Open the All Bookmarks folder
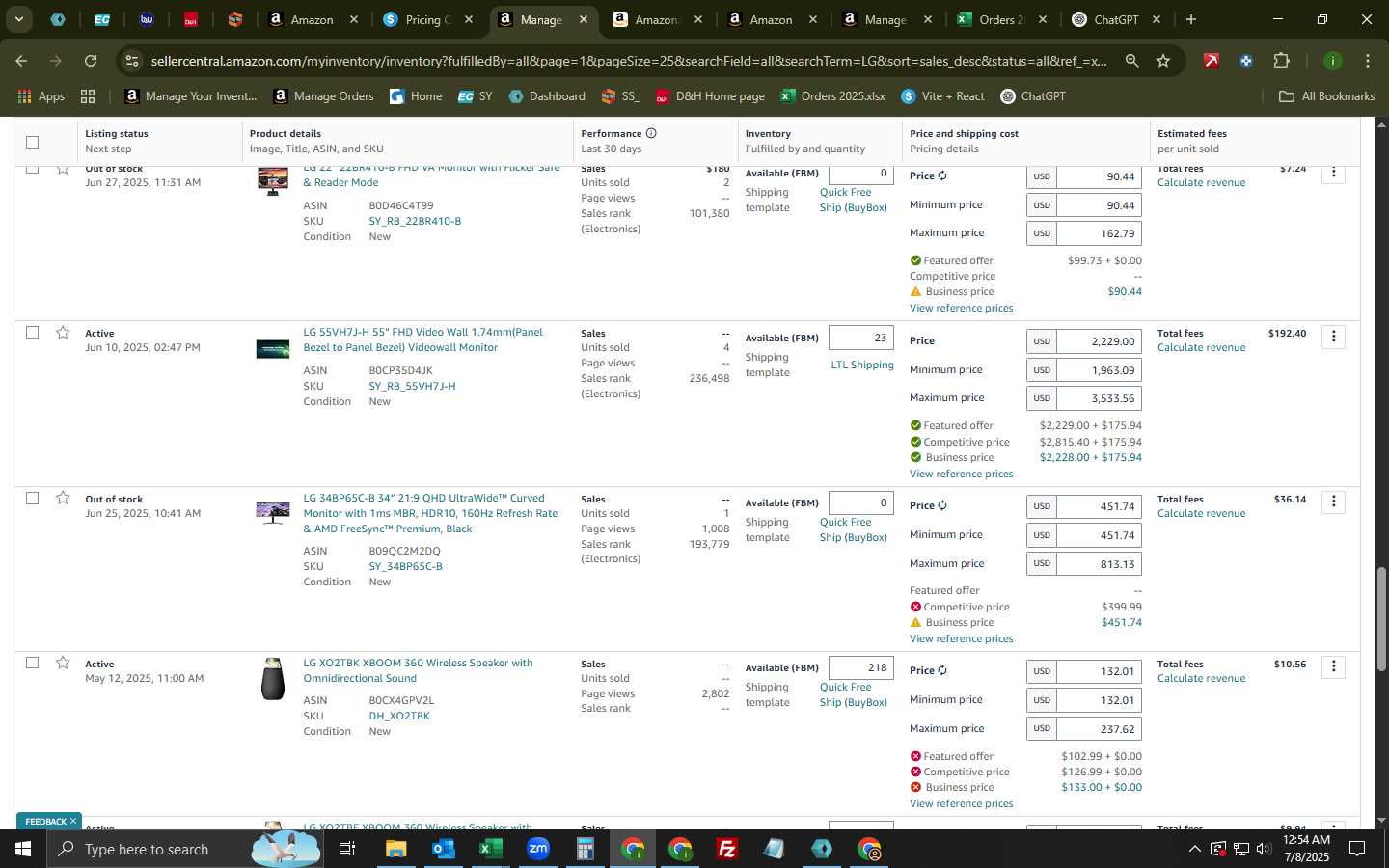Screen dimensions: 1389x868 click(1326, 96)
